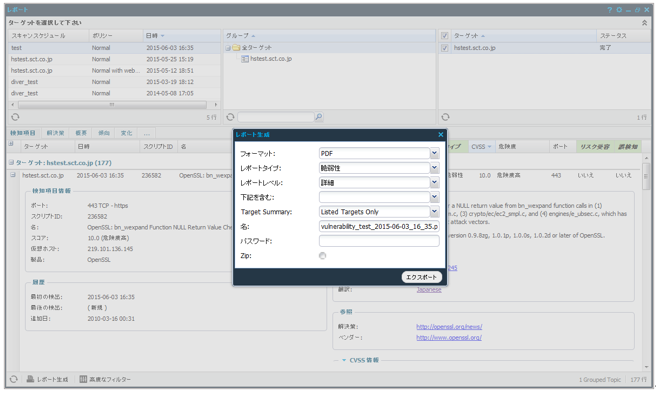Screen dimensions: 656x393
Task: Open the フォーマット dropdown showing PDF
Action: [435, 153]
